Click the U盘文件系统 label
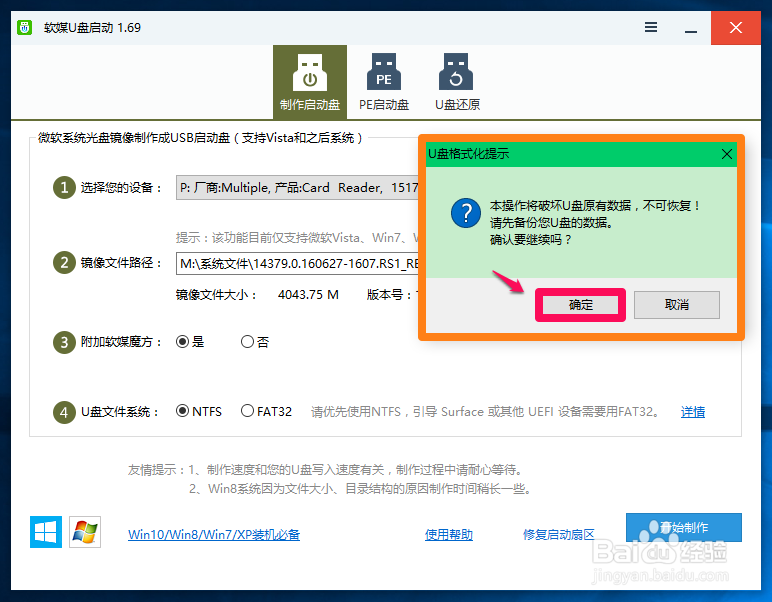Screen dimensions: 772x602 click(x=120, y=412)
